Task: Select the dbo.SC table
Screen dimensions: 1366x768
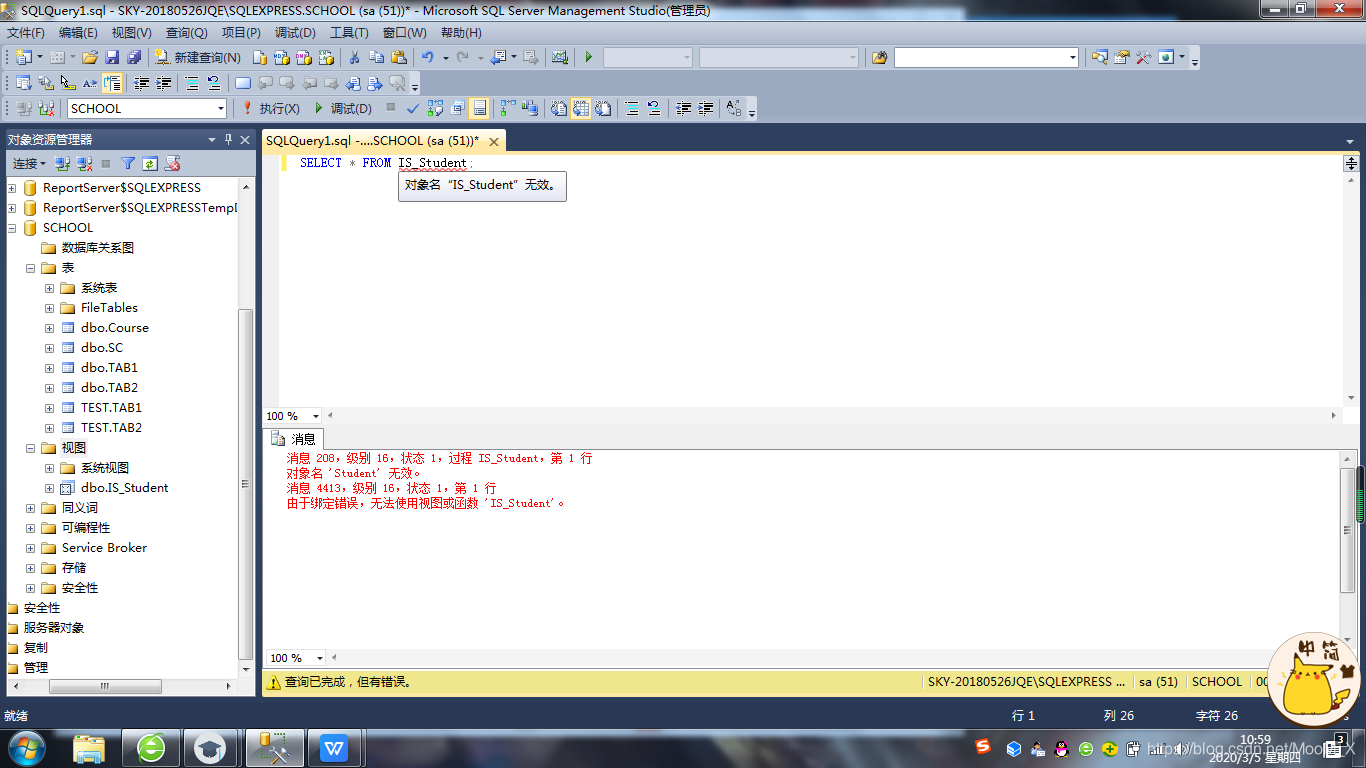Action: (x=102, y=348)
